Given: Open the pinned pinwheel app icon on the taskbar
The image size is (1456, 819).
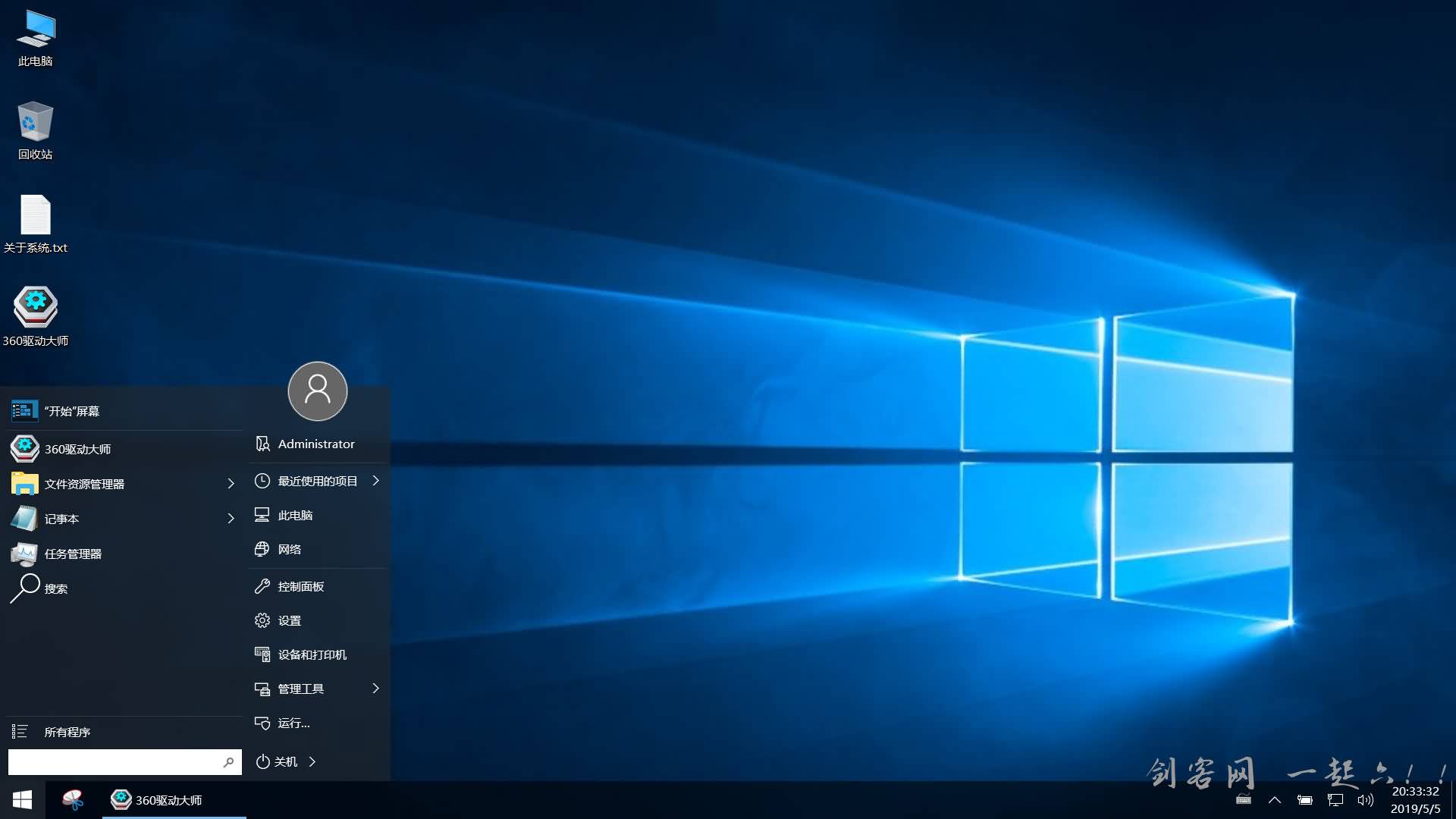Looking at the screenshot, I should [x=73, y=800].
